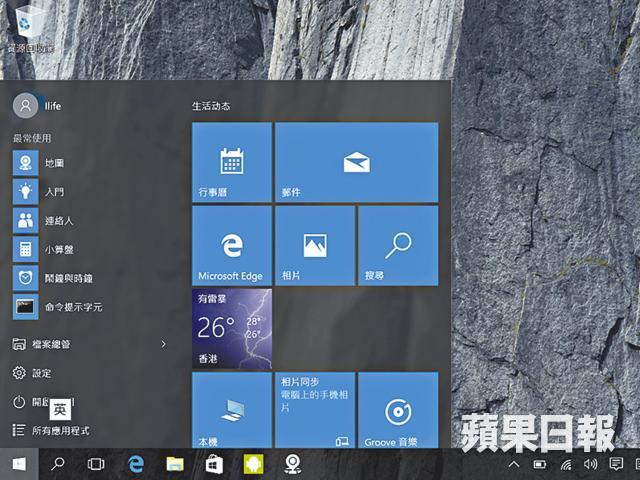The width and height of the screenshot is (640, 480).
Task: Open the Store from the taskbar
Action: coord(214,464)
